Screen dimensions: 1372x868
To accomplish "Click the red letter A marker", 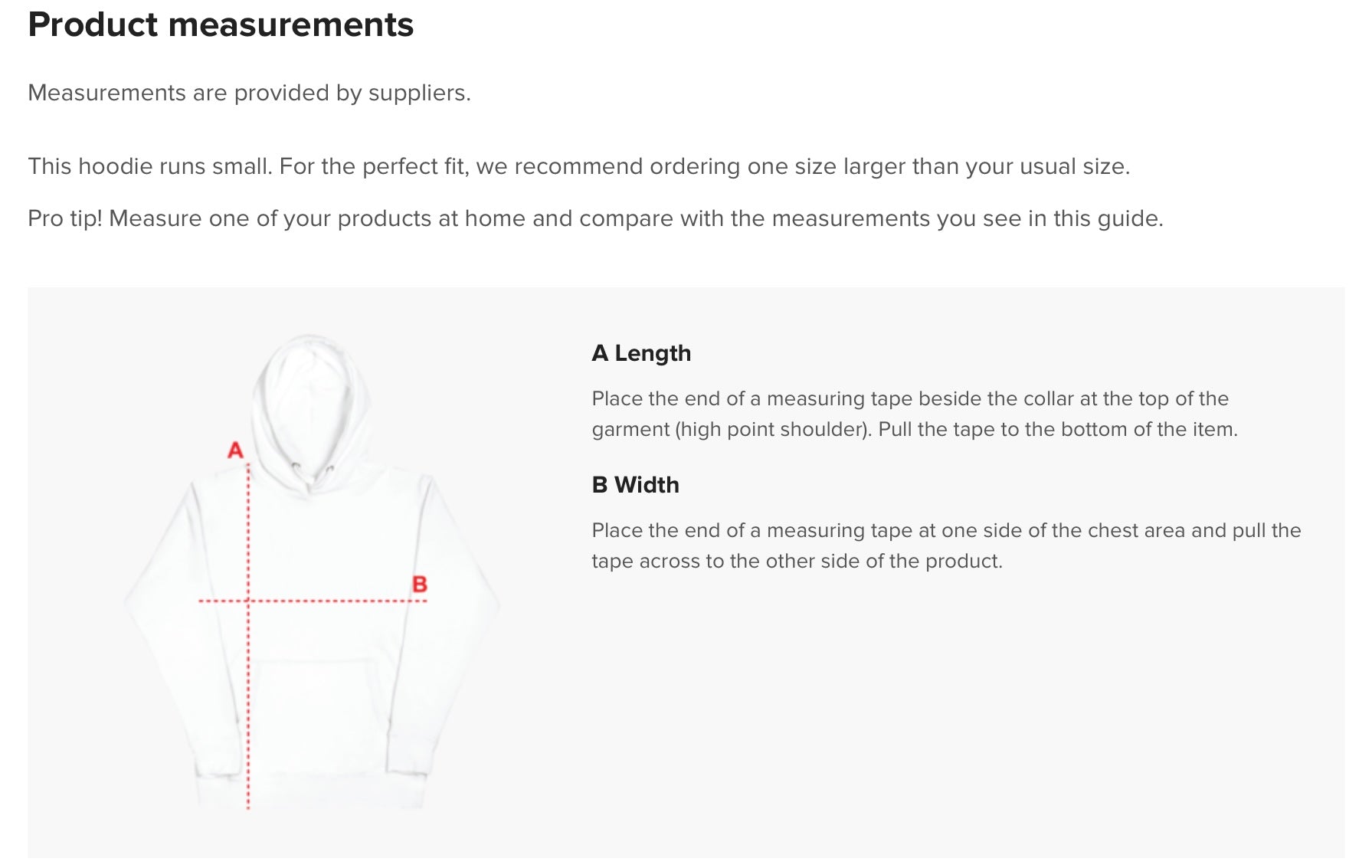I will click(235, 450).
